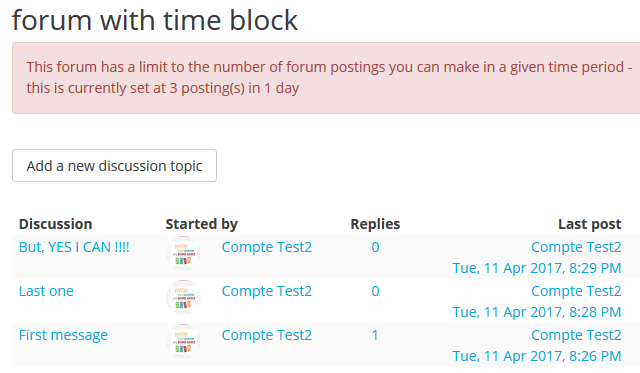Screen dimensions: 640x373
Task: Open Compte Test2 starter of 'But, YES I CAN'
Action: [267, 247]
